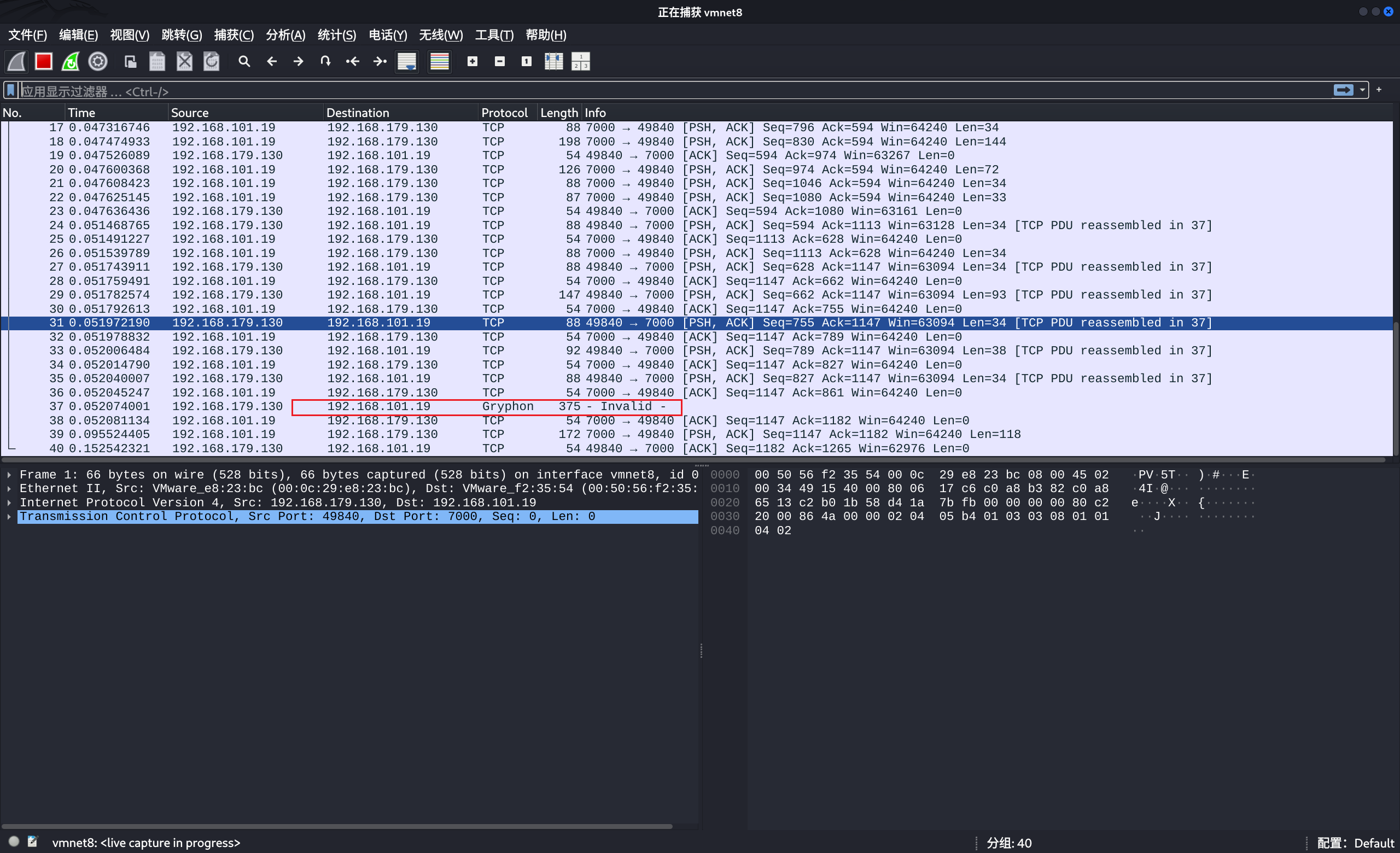1400x853 pixels.
Task: Zoom in on packet text
Action: tap(472, 61)
